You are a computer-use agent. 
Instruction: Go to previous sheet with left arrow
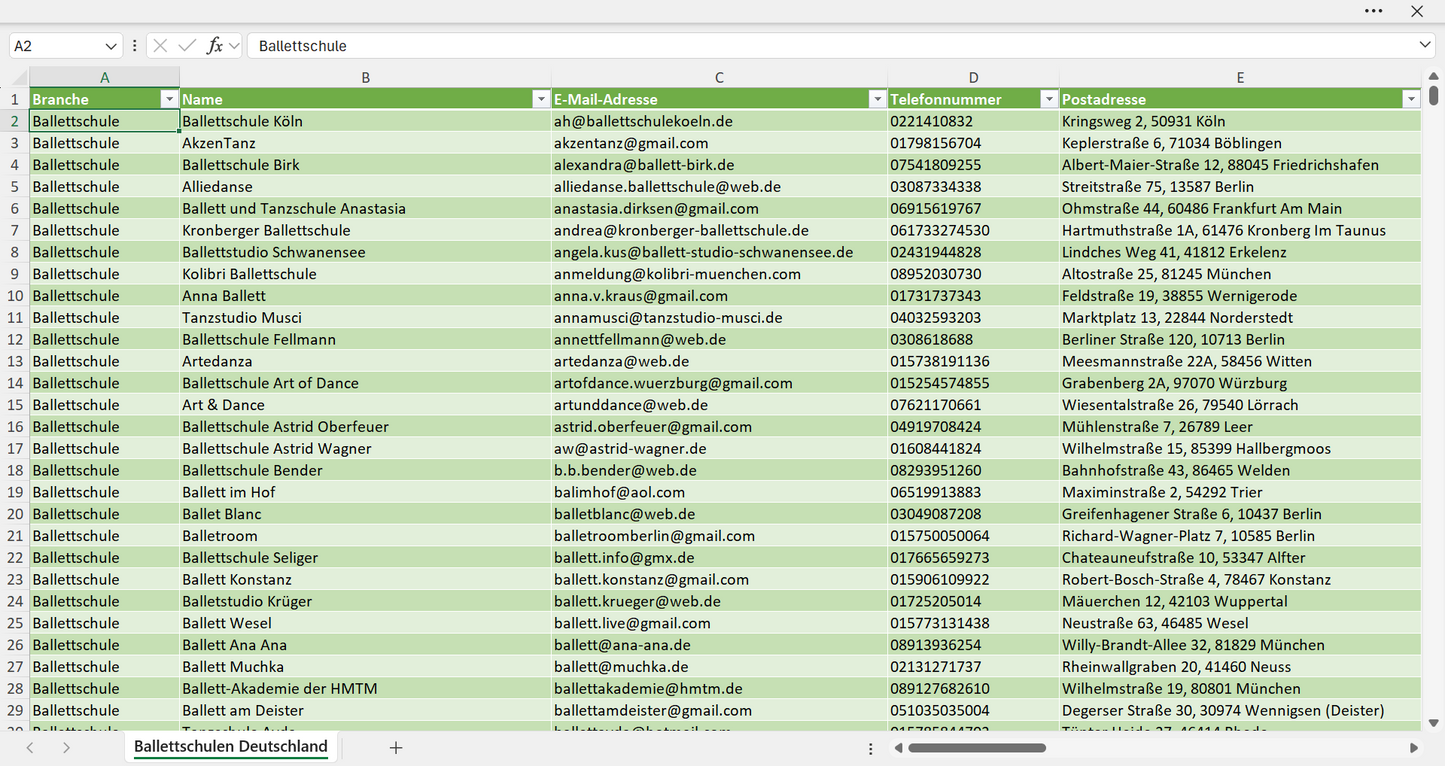pyautogui.click(x=30, y=748)
